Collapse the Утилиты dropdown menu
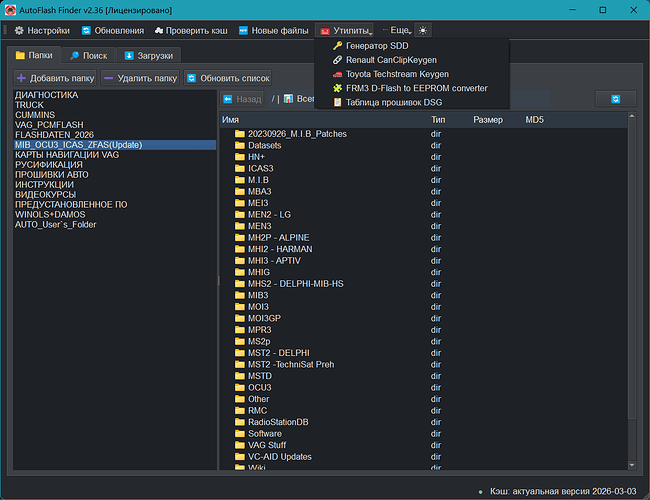The width and height of the screenshot is (650, 500). [345, 31]
